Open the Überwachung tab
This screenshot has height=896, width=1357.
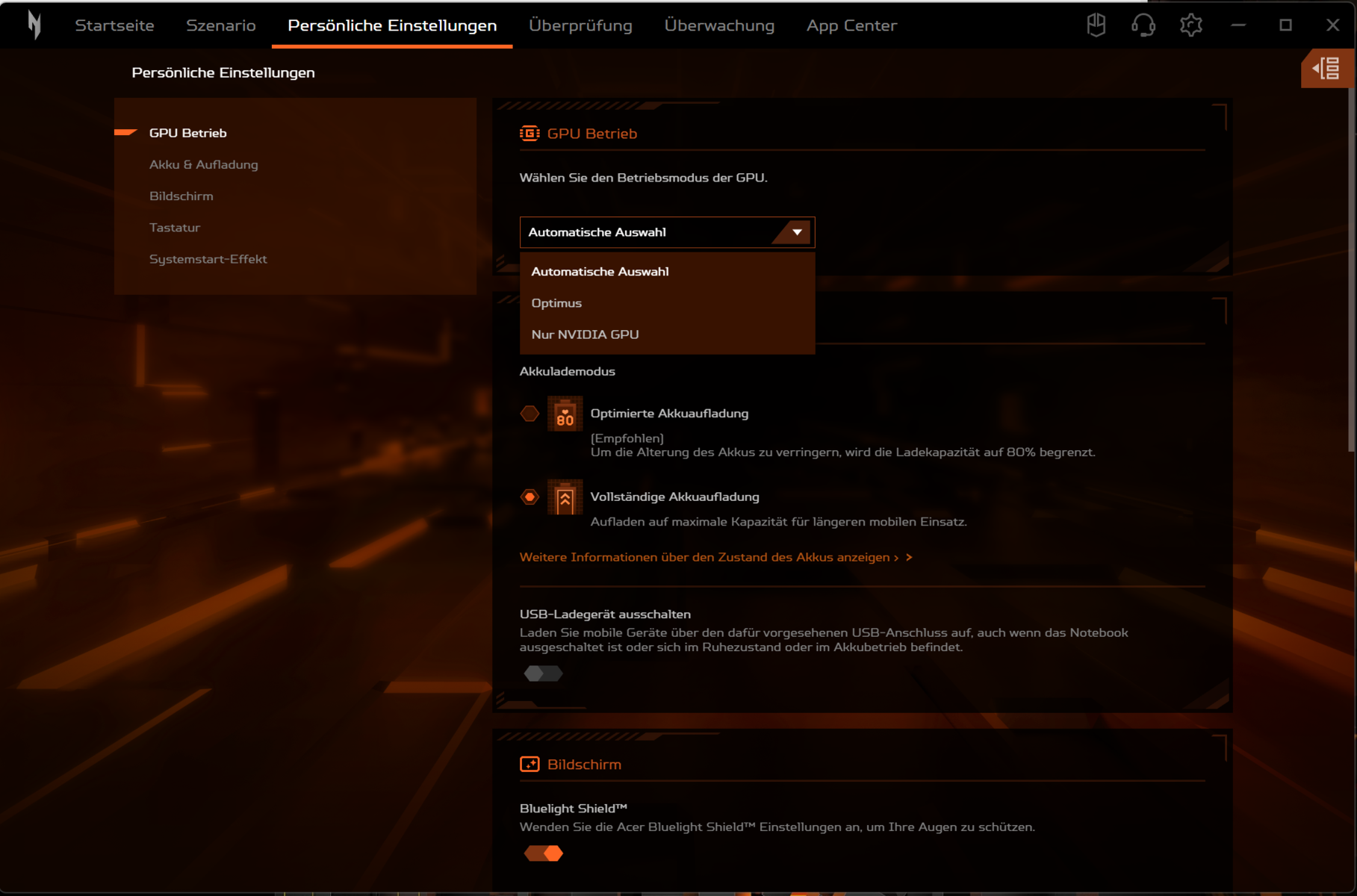718,25
